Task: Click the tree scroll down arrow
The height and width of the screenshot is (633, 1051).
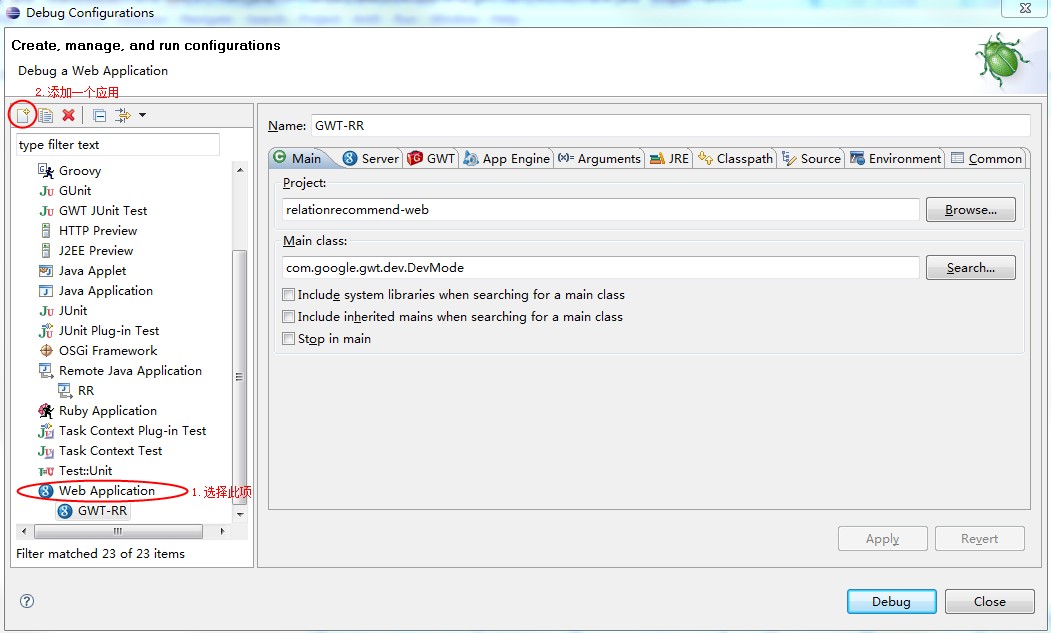Action: click(240, 515)
